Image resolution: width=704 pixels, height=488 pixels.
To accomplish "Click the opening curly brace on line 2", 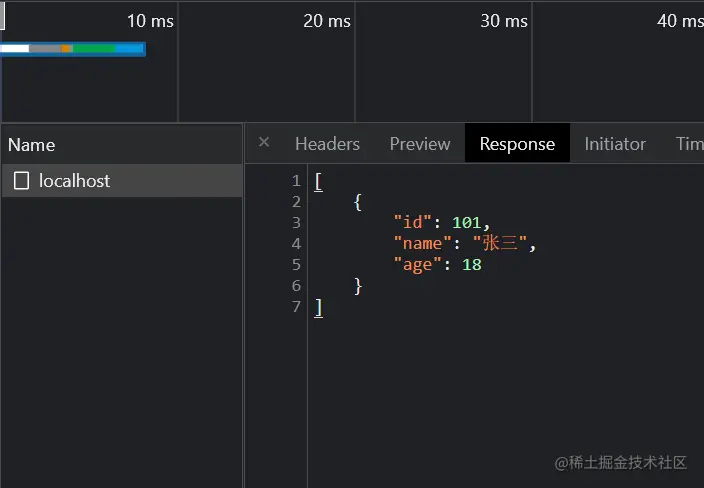I will 357,202.
